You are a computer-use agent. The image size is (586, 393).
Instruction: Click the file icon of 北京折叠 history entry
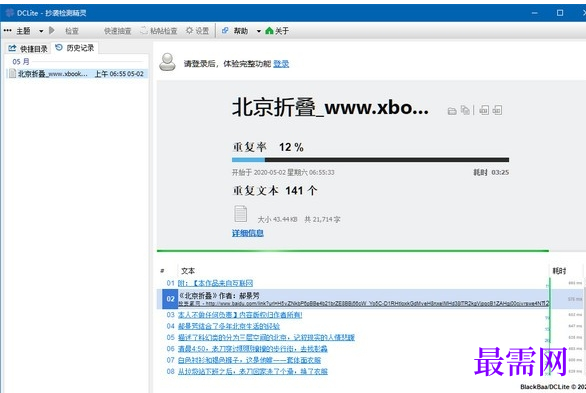click(12, 74)
